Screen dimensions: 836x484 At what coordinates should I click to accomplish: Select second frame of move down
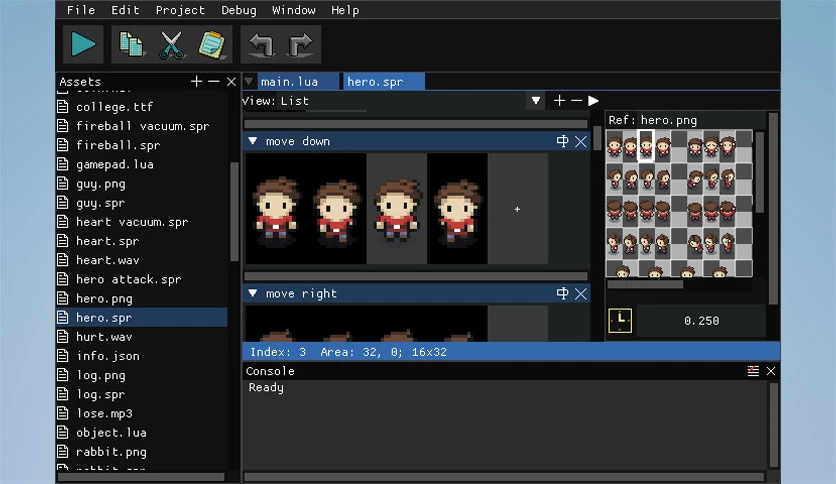click(336, 208)
